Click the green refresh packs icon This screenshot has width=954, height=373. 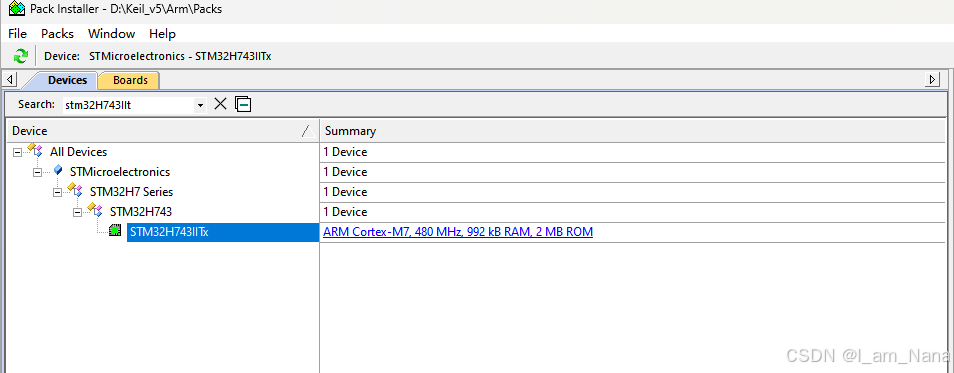(x=21, y=56)
